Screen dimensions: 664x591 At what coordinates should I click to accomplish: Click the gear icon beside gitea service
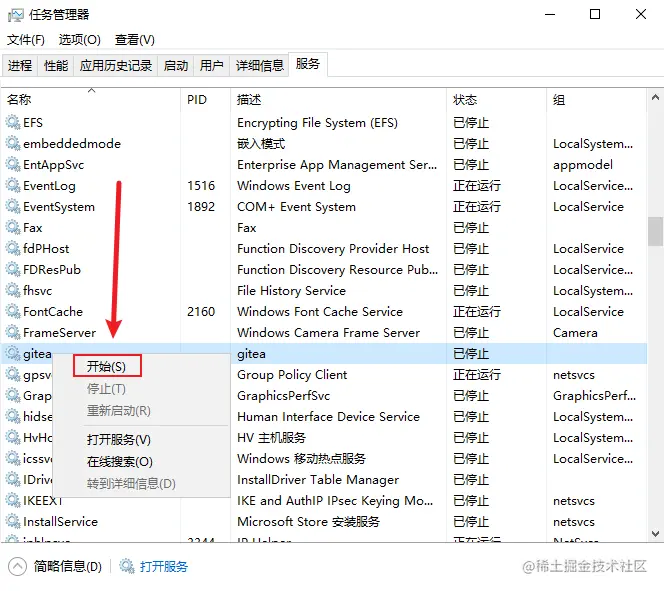click(x=13, y=353)
